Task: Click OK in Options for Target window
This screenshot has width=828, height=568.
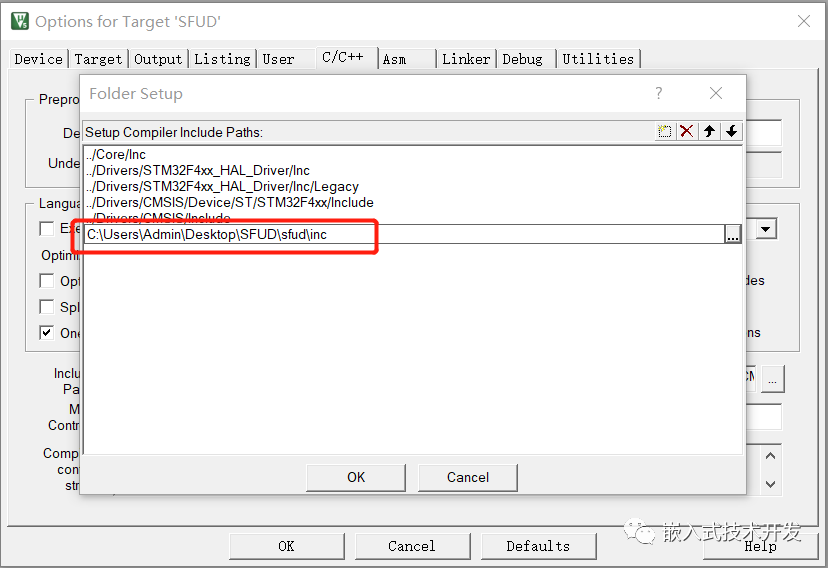Action: (286, 546)
